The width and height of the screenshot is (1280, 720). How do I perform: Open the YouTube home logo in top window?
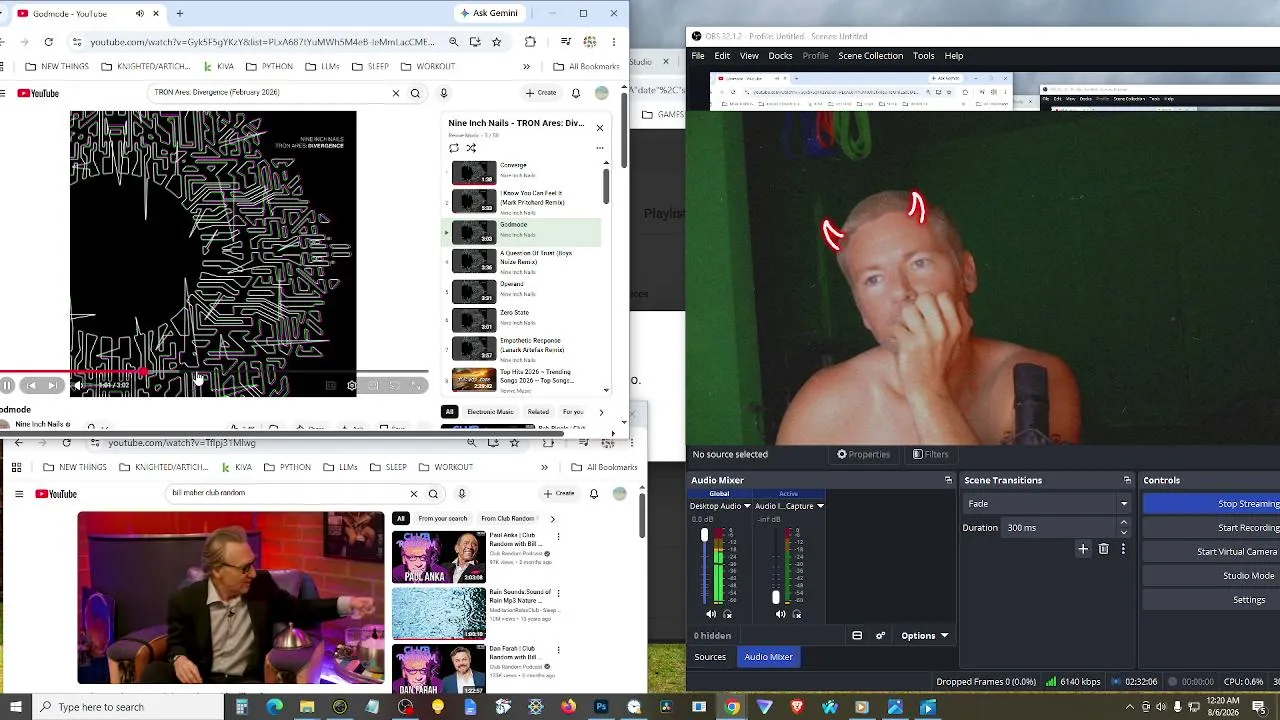click(x=38, y=93)
